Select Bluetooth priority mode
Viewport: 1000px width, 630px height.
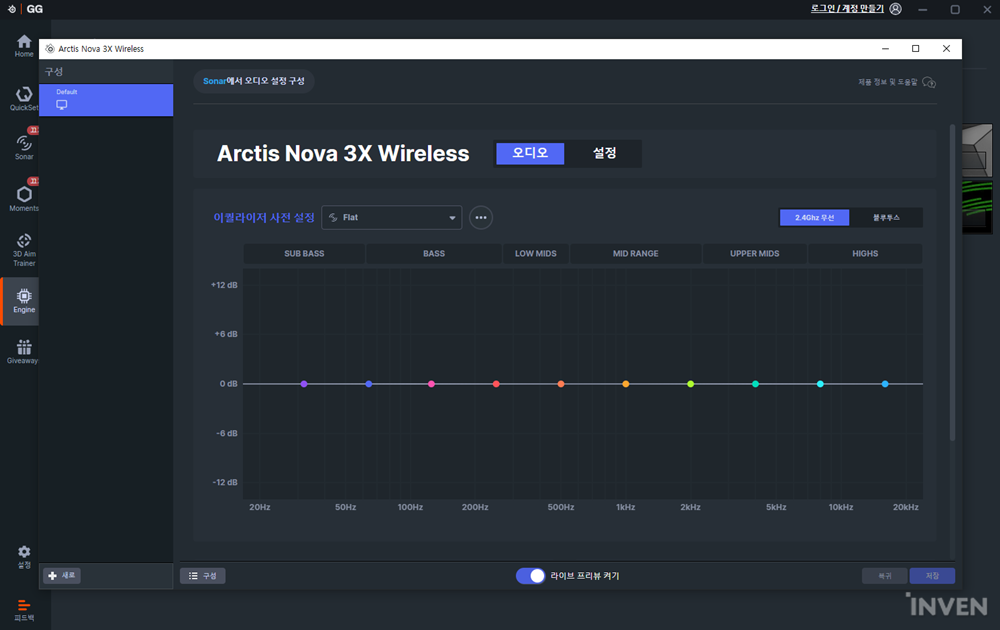(x=886, y=217)
